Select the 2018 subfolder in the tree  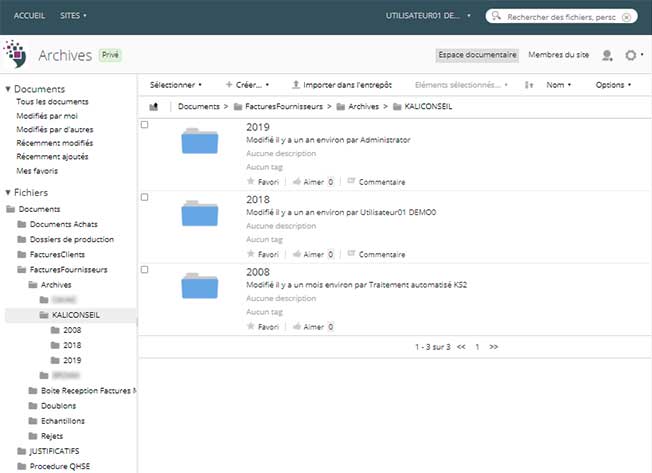72,345
